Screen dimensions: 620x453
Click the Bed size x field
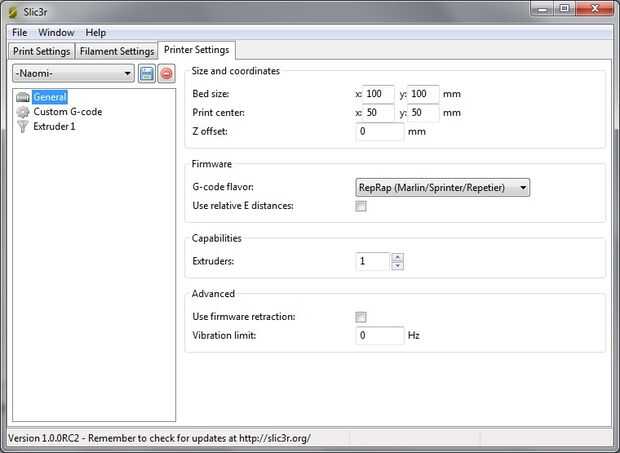pyautogui.click(x=379, y=94)
